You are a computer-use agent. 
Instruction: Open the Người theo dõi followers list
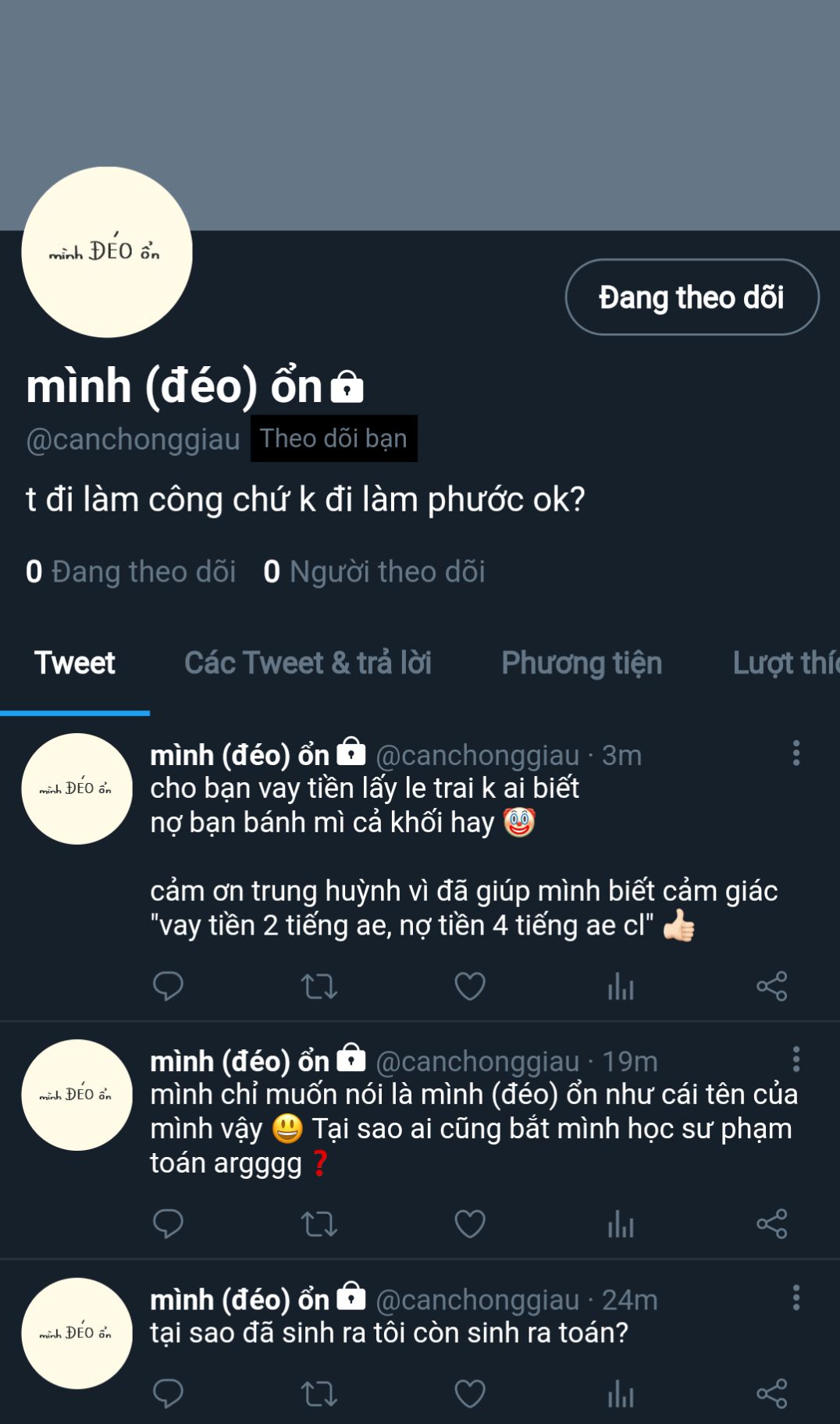click(x=375, y=571)
